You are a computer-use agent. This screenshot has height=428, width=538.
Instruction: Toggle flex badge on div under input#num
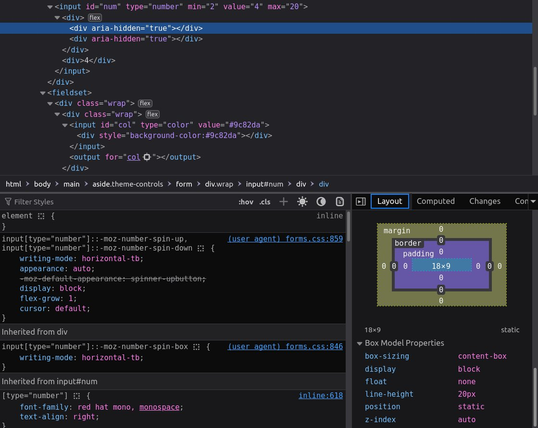click(x=95, y=18)
